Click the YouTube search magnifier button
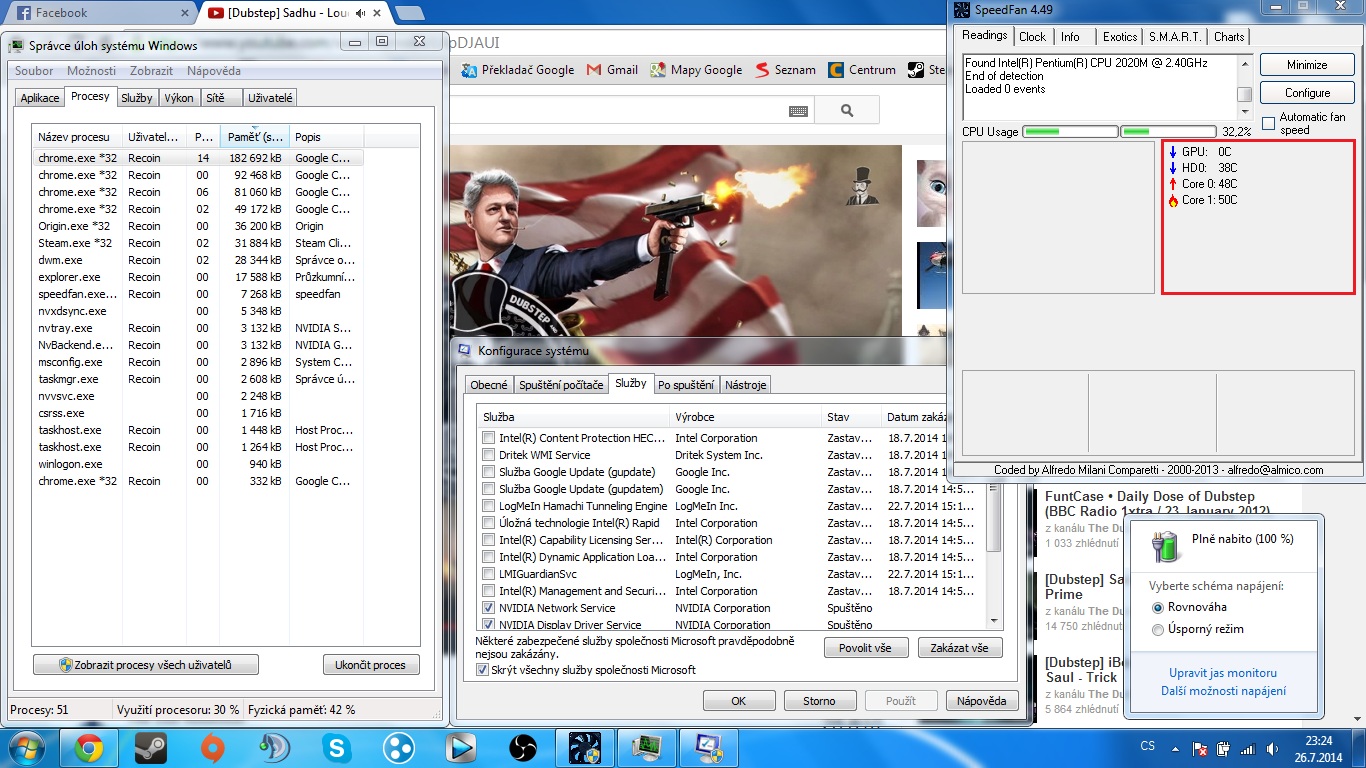Image resolution: width=1366 pixels, height=768 pixels. pyautogui.click(x=847, y=110)
